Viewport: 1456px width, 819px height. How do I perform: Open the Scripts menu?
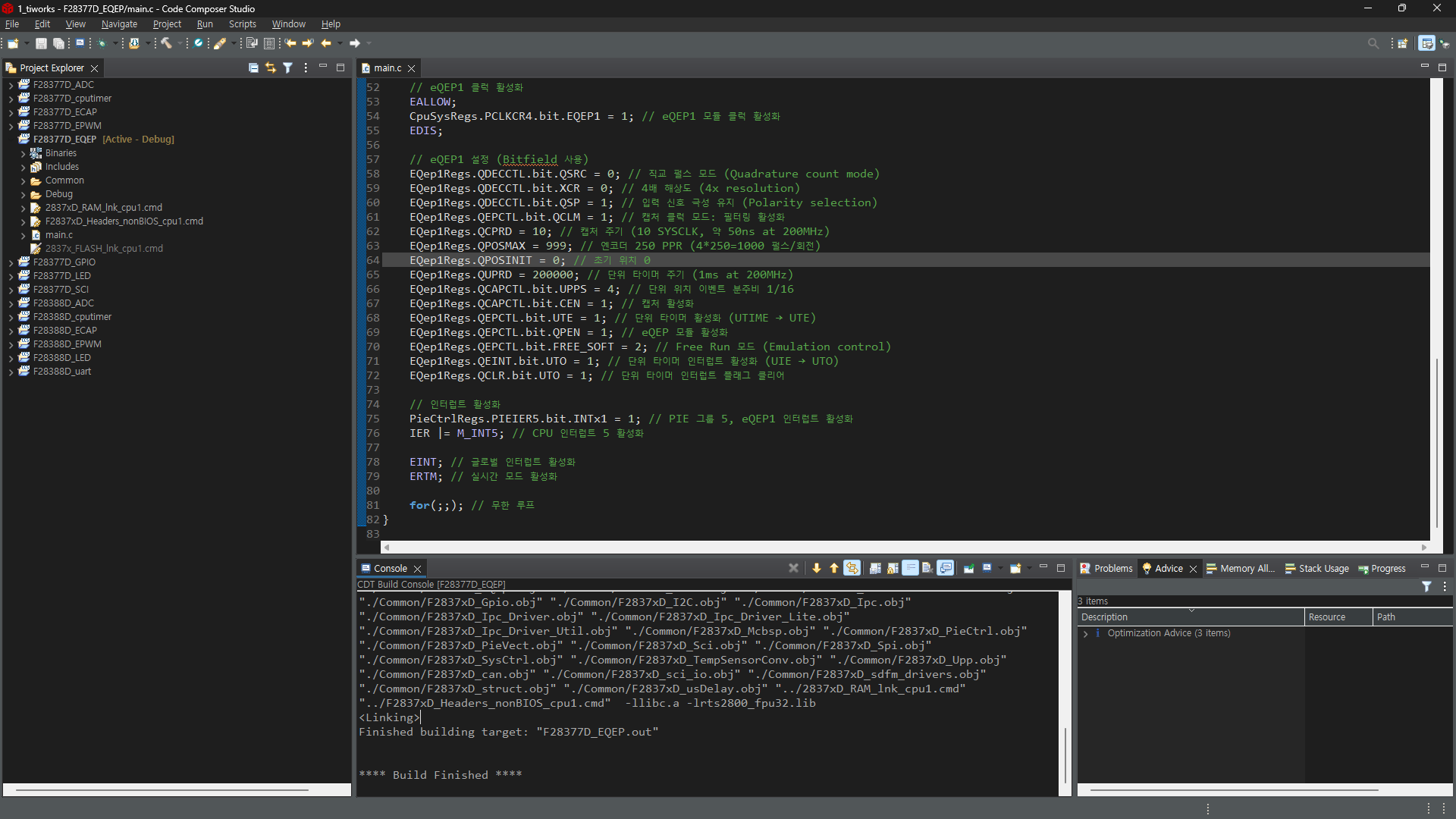pos(242,24)
